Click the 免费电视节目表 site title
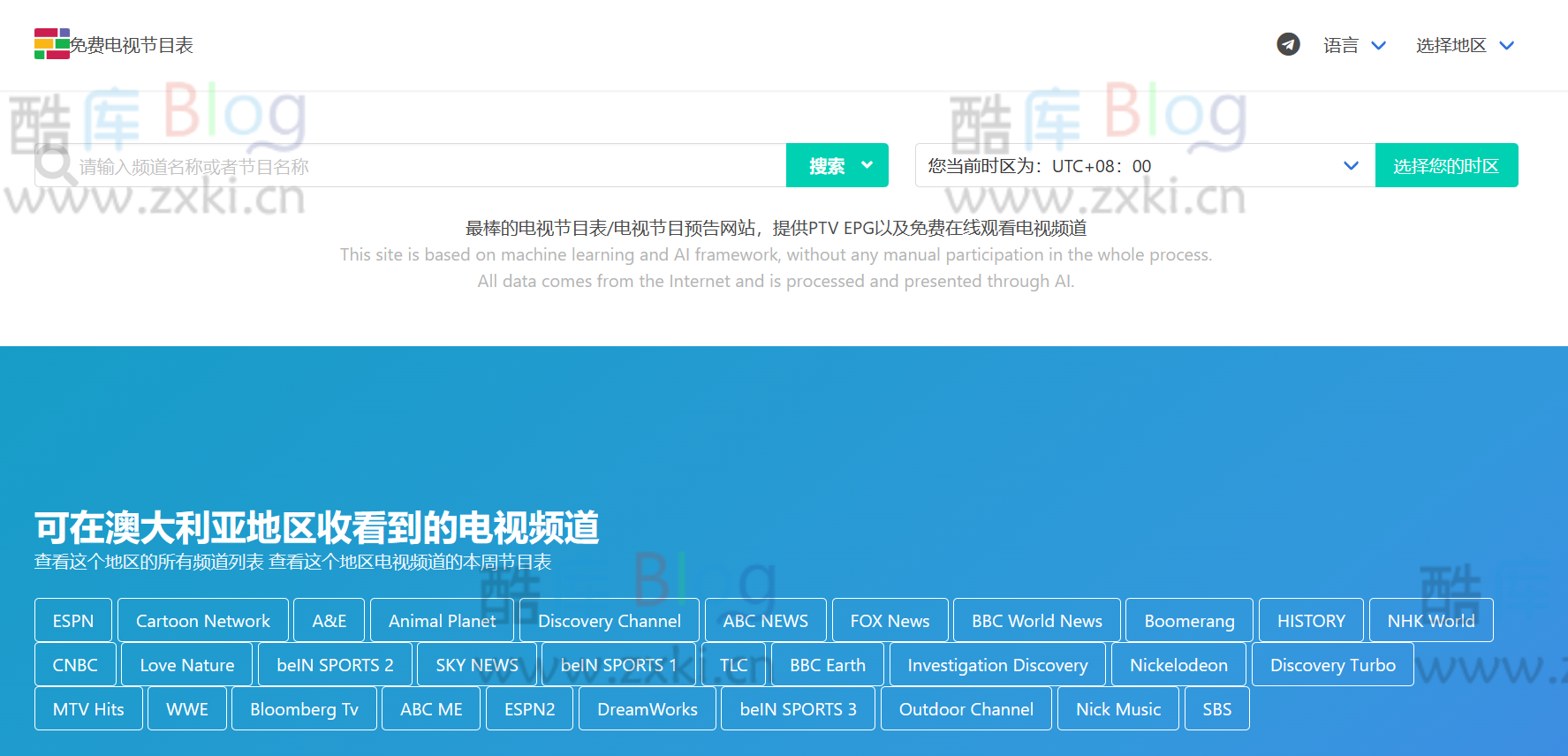This screenshot has width=1568, height=756. coord(132,45)
